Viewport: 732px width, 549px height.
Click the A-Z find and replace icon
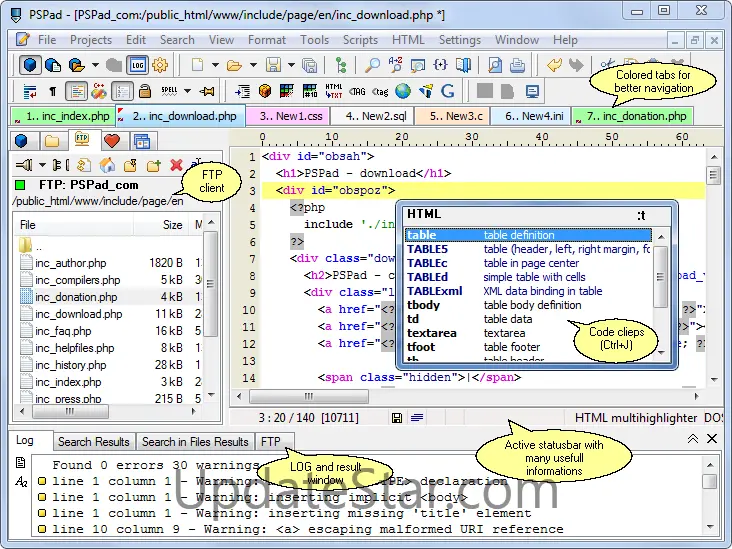click(x=395, y=65)
